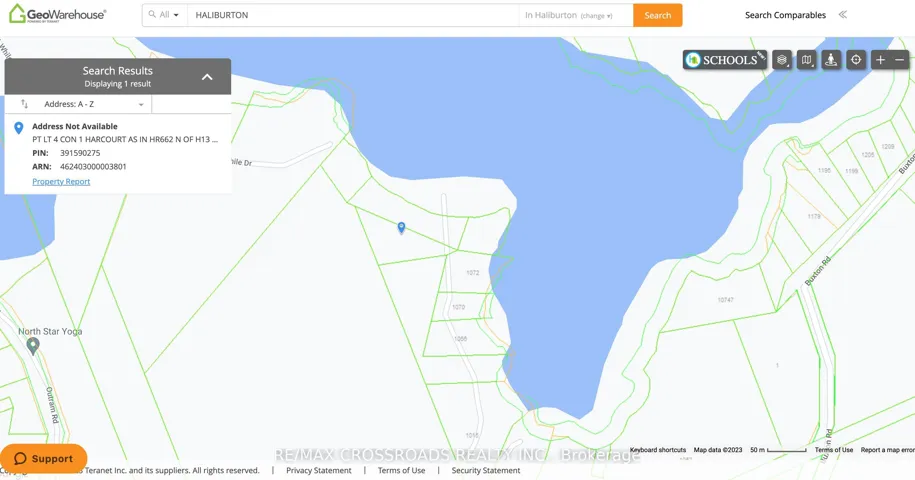Toggle the SCHOOLS overlay button

click(725, 59)
